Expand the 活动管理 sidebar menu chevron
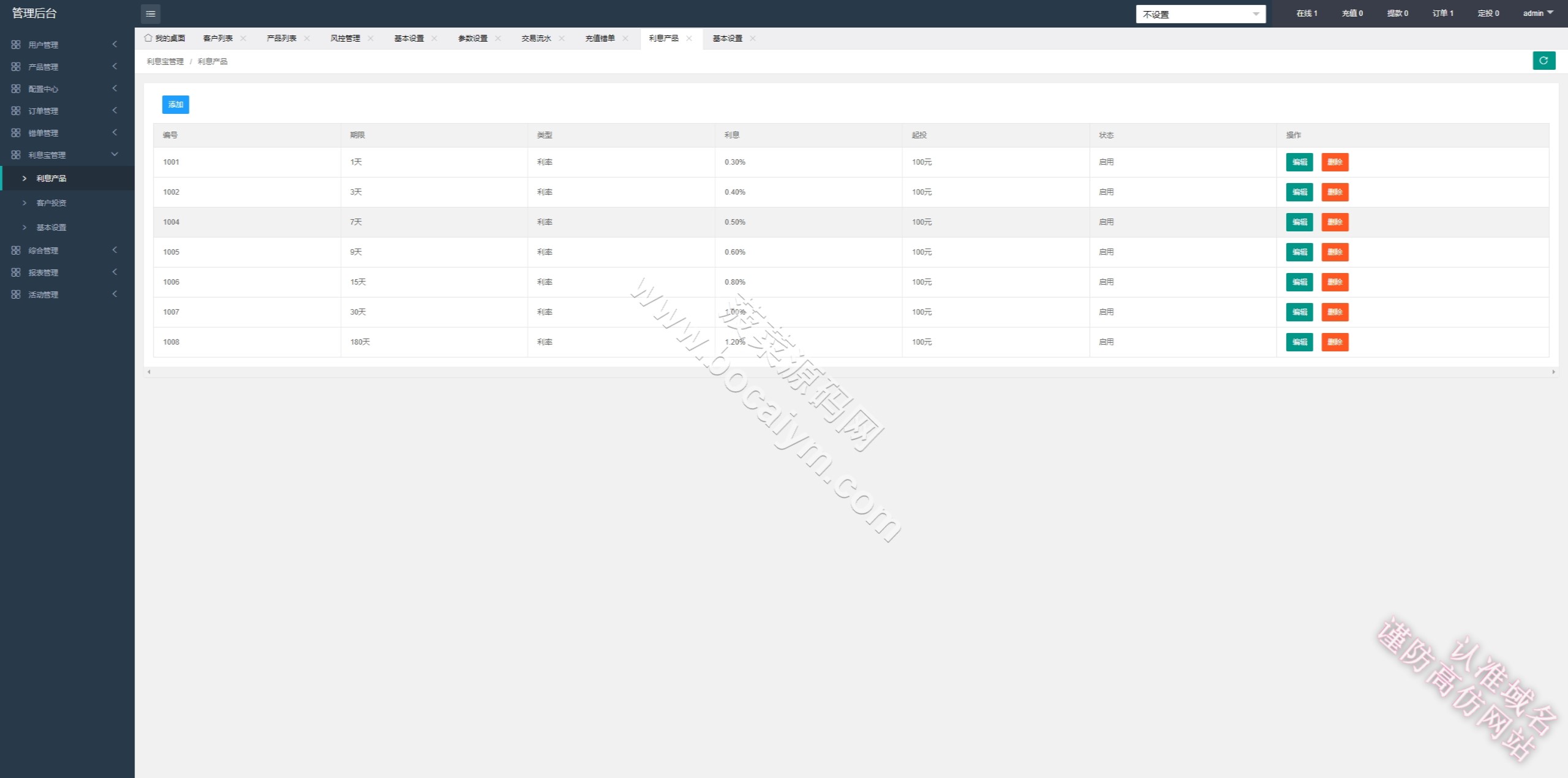The image size is (1568, 778). tap(115, 294)
